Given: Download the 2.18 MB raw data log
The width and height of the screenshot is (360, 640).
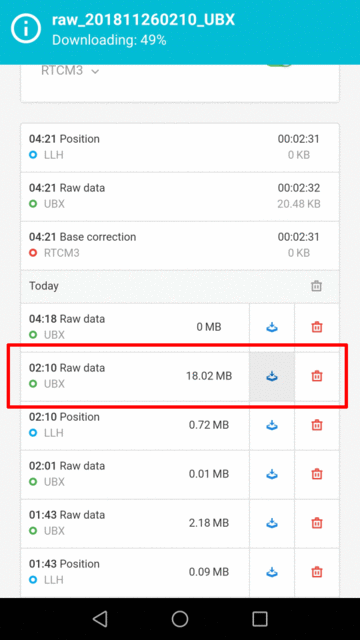Looking at the screenshot, I should tap(271, 523).
